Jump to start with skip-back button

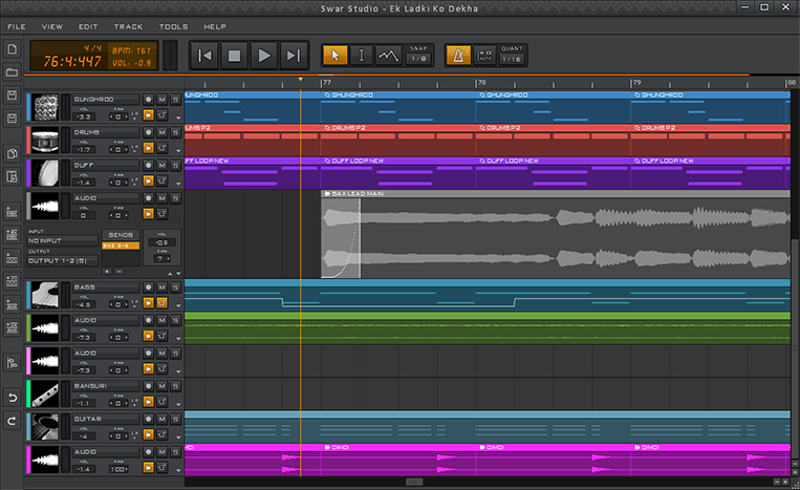(205, 55)
